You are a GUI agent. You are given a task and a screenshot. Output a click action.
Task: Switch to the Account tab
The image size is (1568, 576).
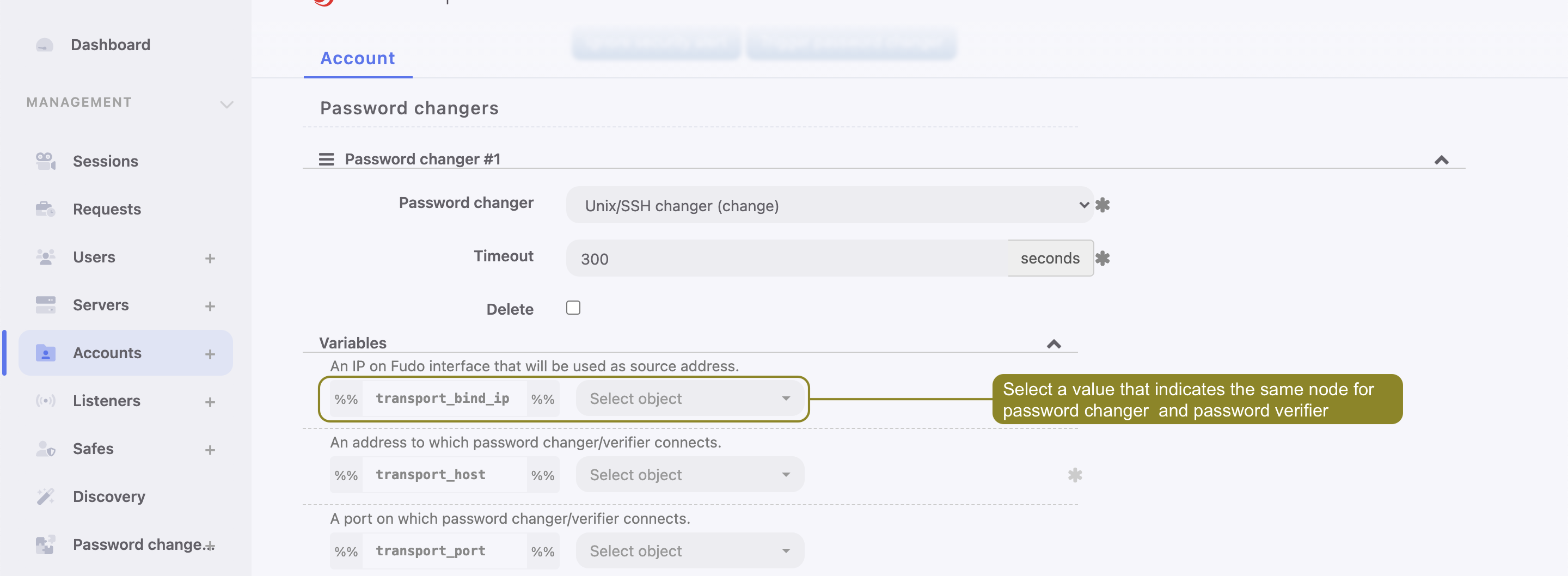coord(357,58)
